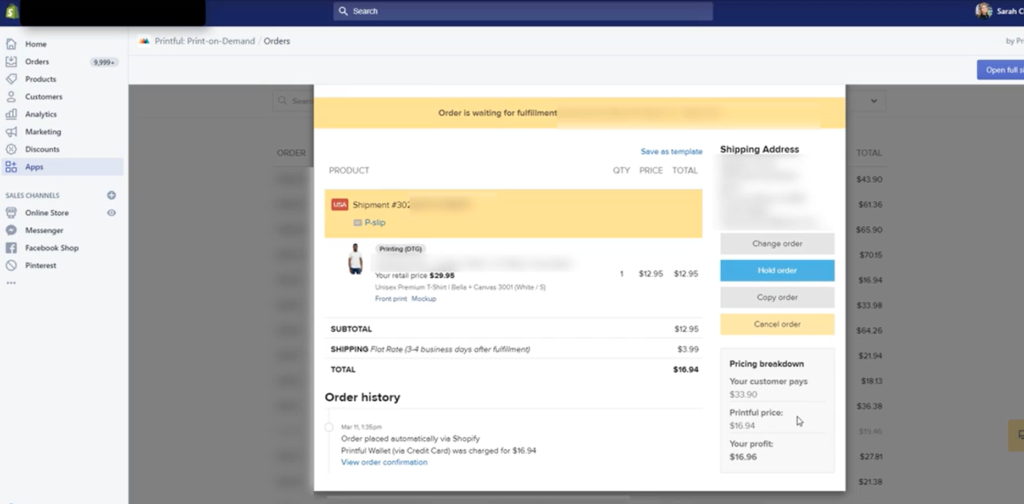Open the dropdown chevron behind the modal
This screenshot has width=1024, height=504.
[x=874, y=101]
